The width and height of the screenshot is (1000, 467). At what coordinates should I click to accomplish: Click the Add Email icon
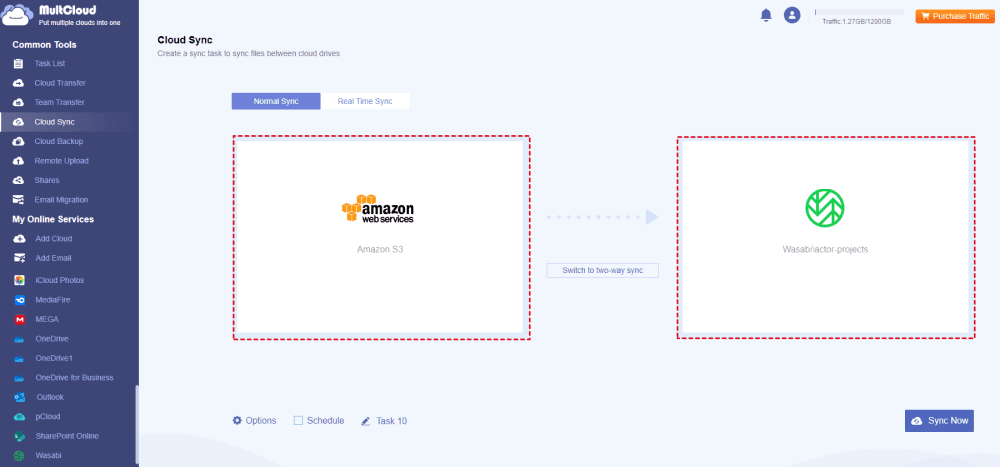tap(20, 258)
